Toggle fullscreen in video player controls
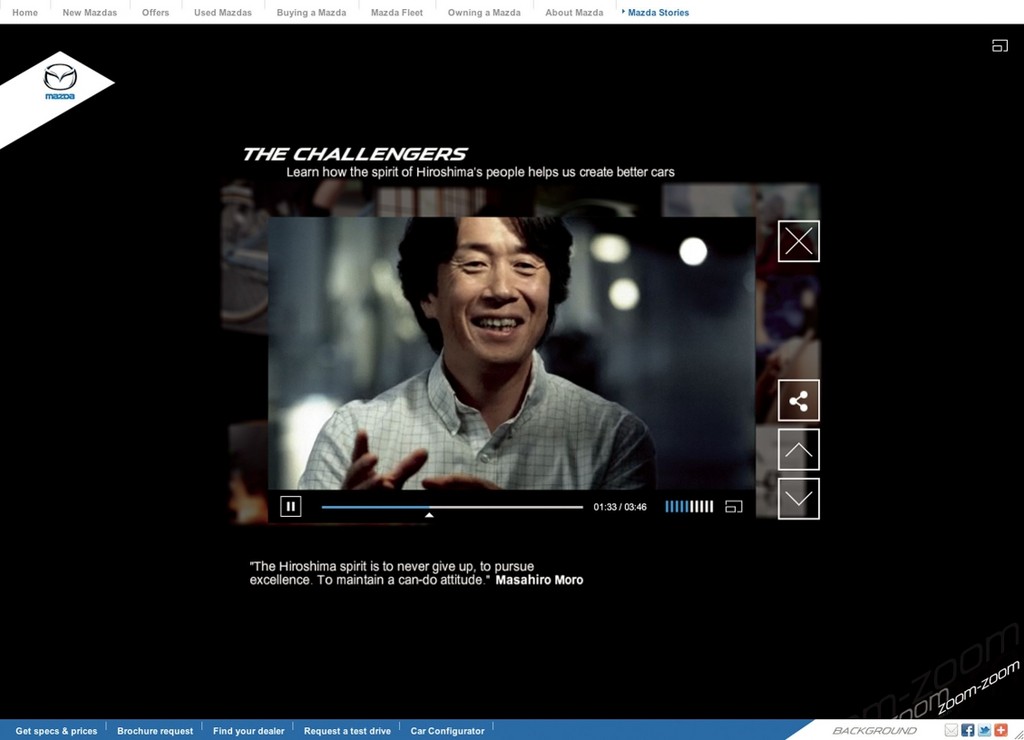The image size is (1024, 740). pos(734,506)
